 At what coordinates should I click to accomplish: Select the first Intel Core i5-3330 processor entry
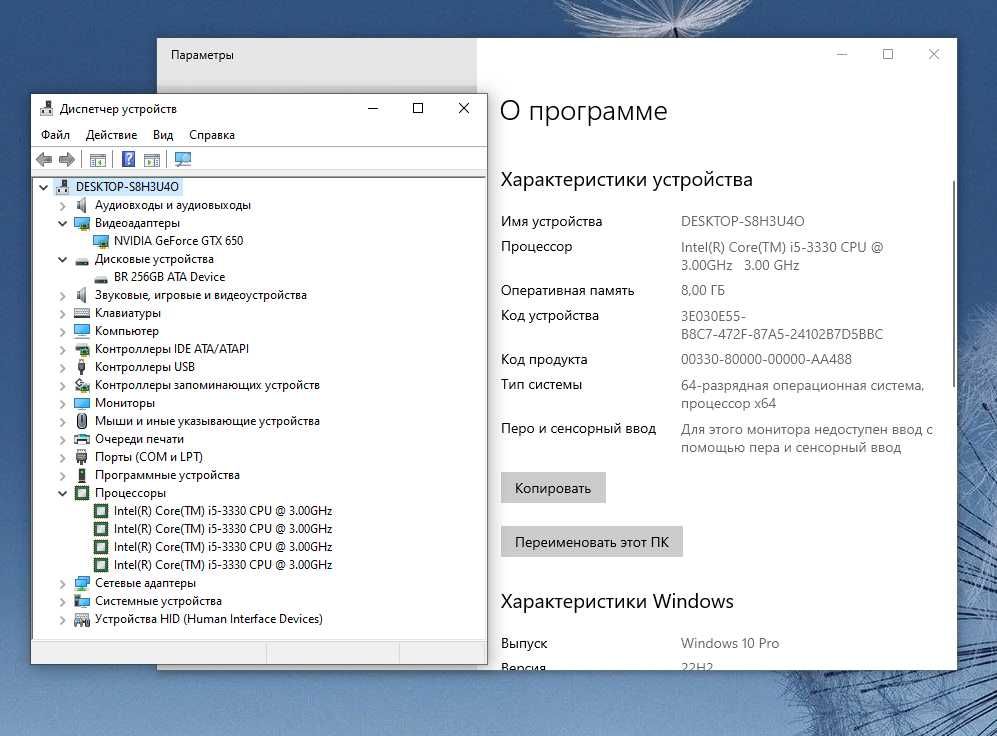223,511
